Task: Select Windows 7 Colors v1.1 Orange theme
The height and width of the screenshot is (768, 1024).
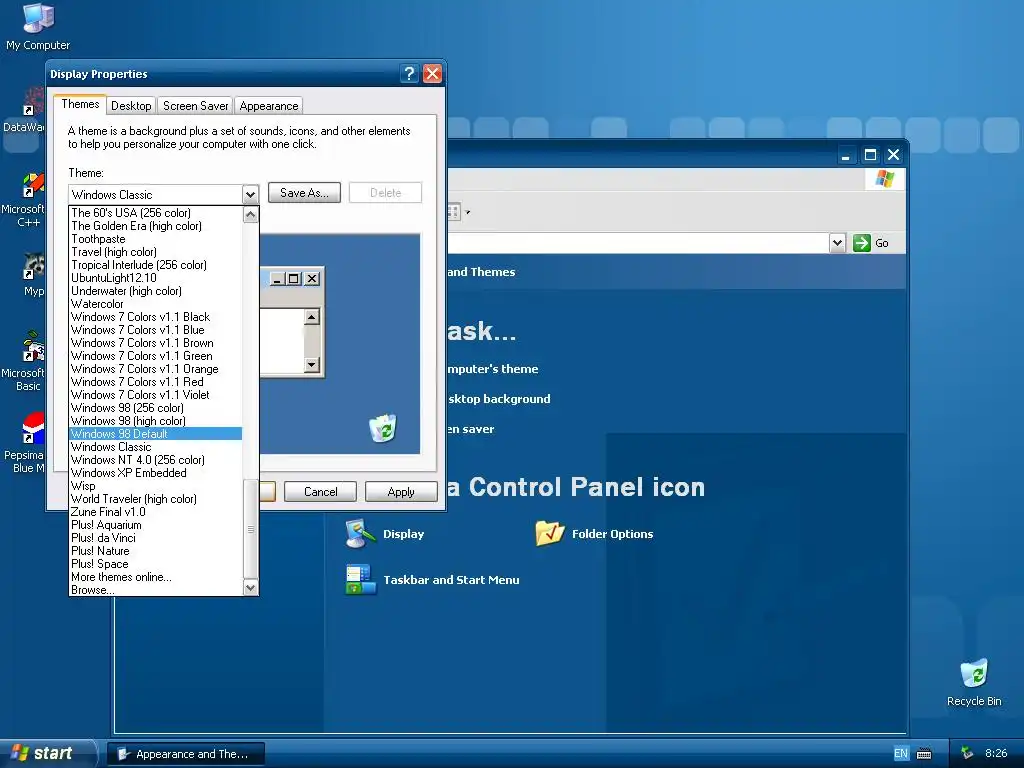Action: (x=155, y=369)
